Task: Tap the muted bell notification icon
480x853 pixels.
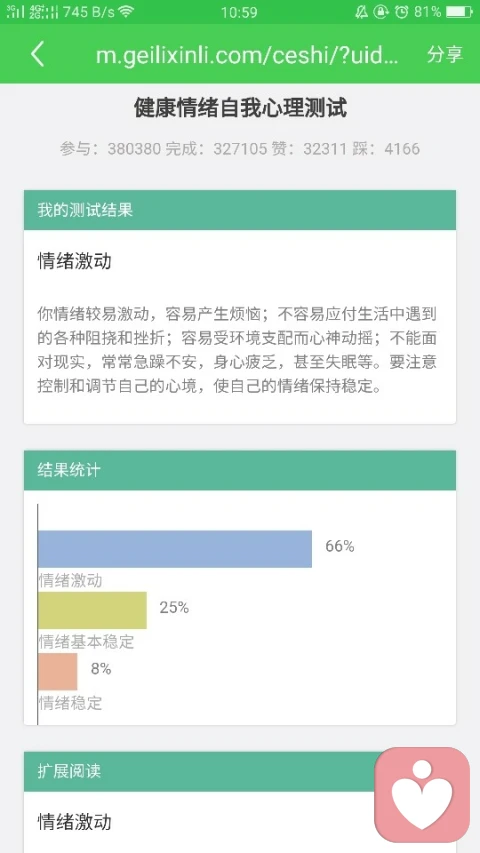Action: (x=361, y=11)
